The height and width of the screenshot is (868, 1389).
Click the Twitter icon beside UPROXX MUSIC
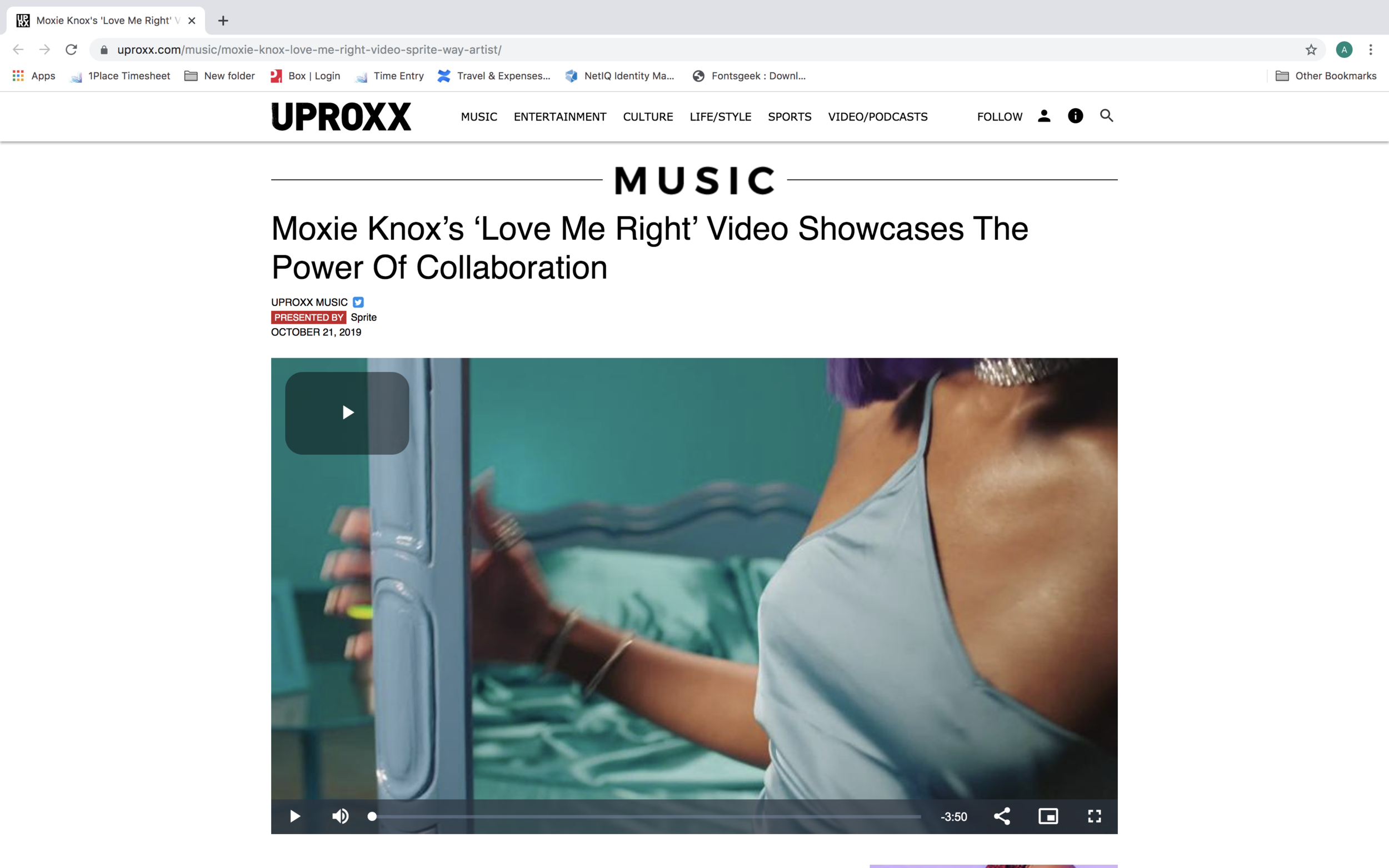[x=358, y=302]
